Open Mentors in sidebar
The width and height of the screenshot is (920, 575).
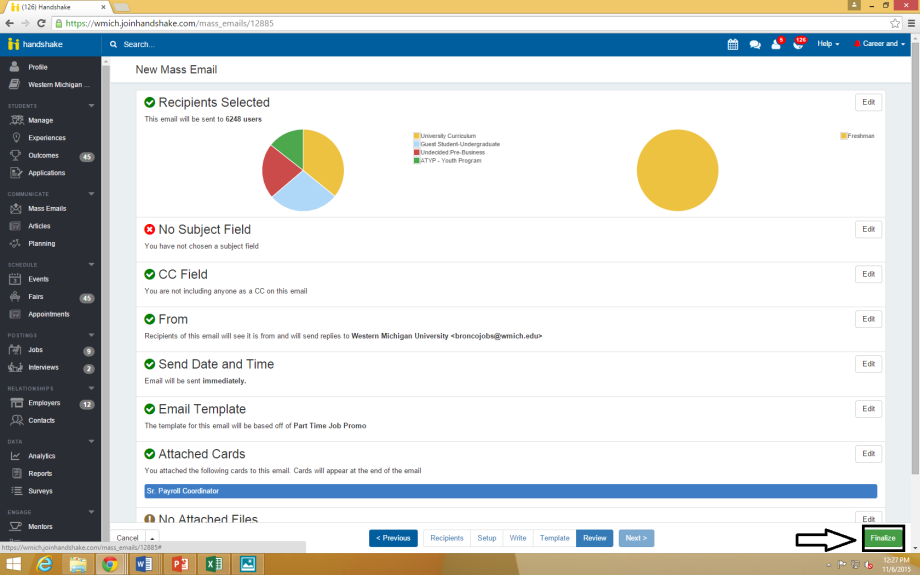tap(40, 527)
